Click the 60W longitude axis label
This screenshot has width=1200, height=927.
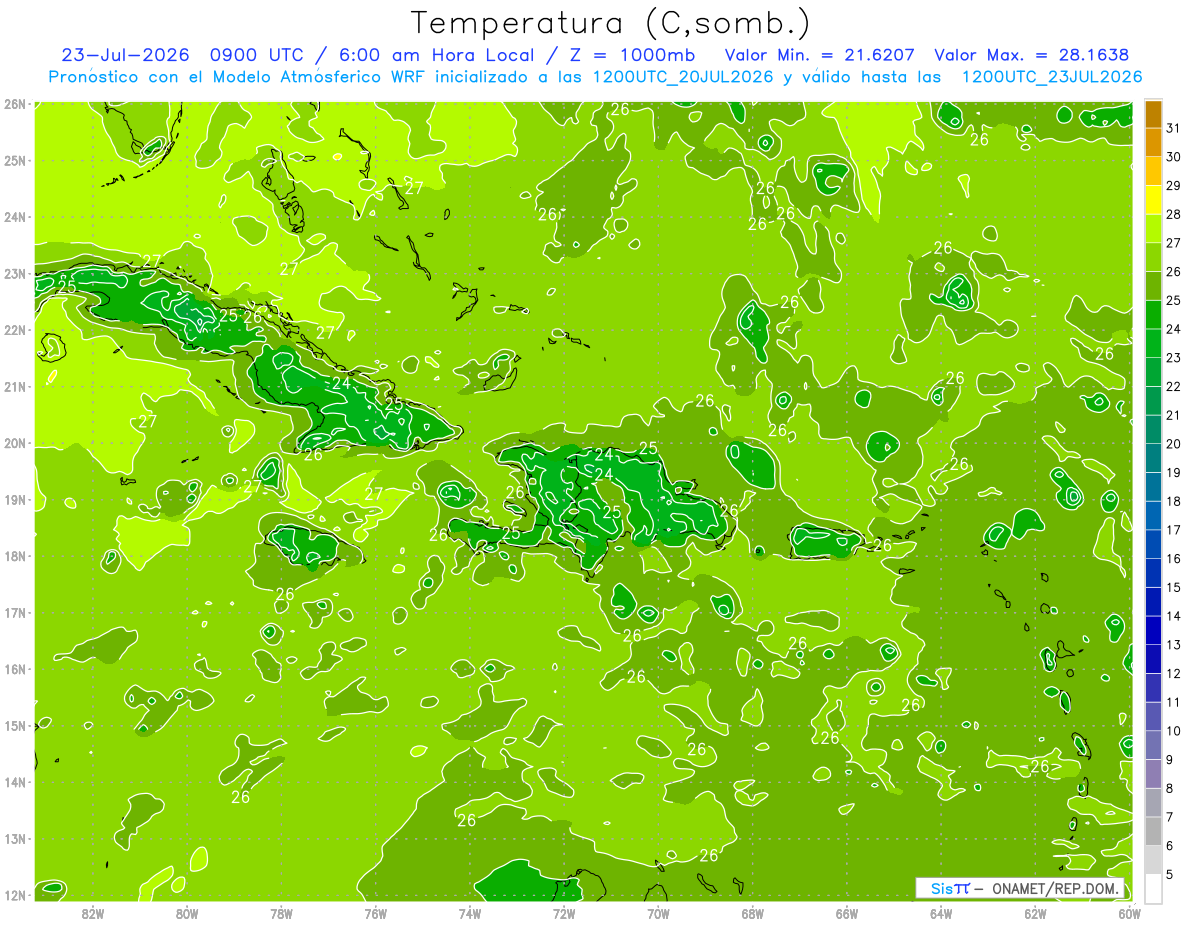click(x=1130, y=914)
